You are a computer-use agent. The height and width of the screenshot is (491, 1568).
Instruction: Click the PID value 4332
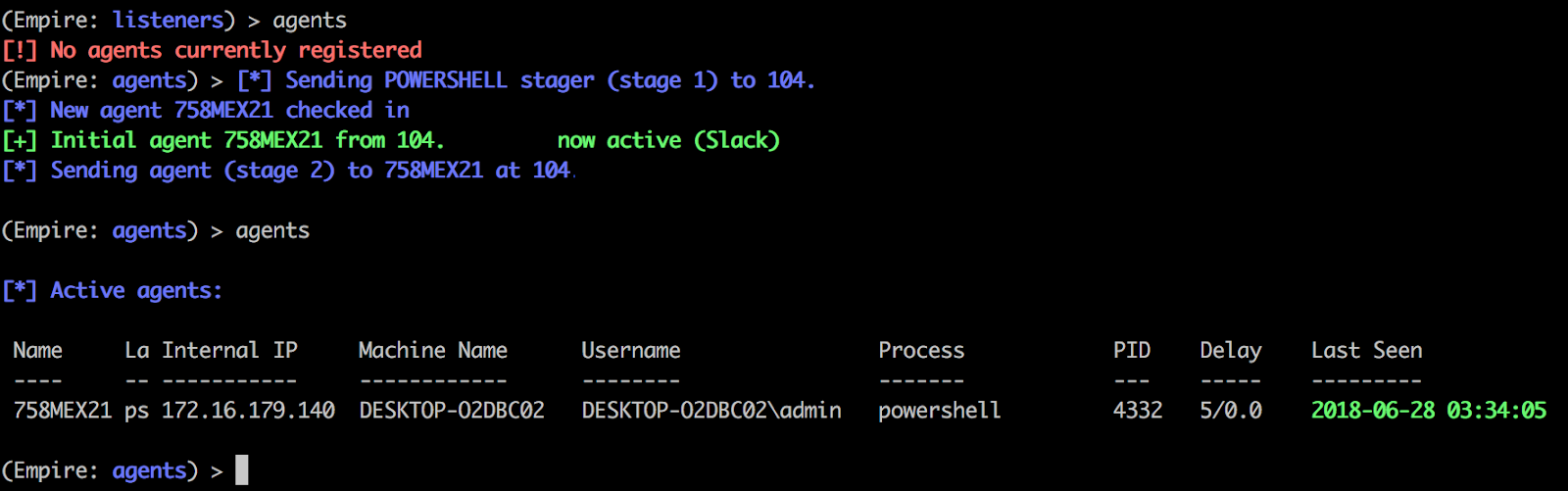point(1137,411)
